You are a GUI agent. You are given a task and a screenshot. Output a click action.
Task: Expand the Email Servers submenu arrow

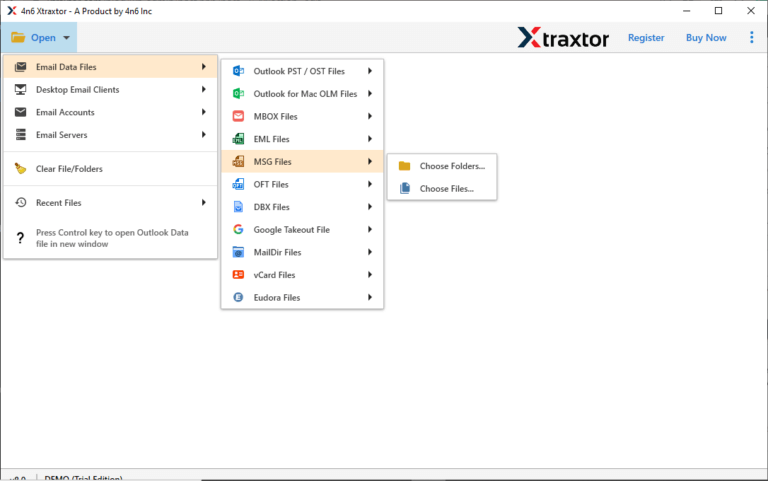204,135
